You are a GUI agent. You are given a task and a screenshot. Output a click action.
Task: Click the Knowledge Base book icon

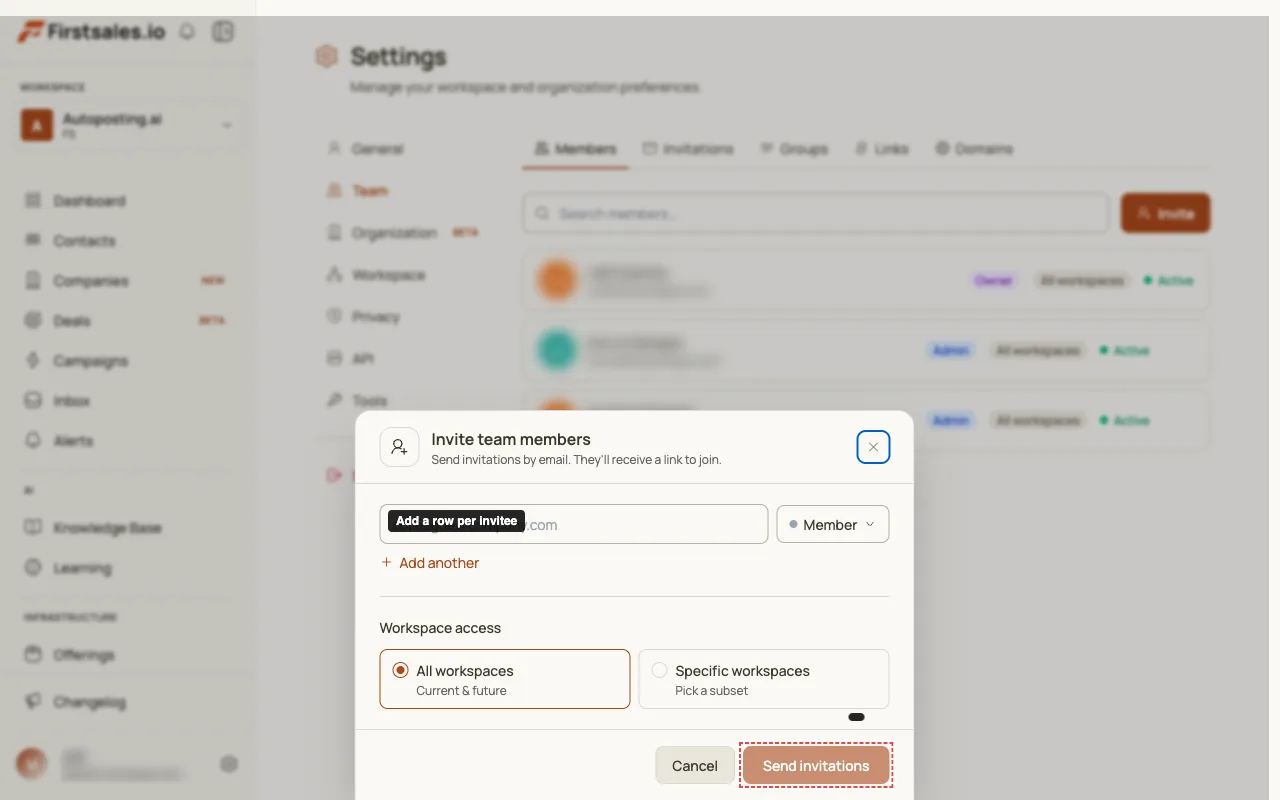[33, 528]
